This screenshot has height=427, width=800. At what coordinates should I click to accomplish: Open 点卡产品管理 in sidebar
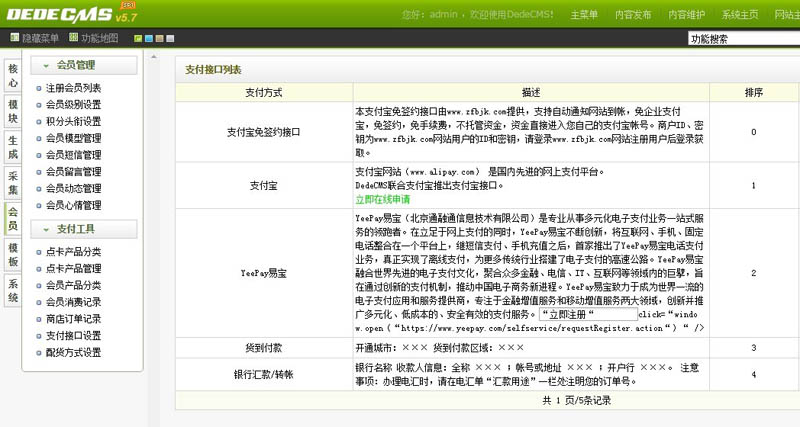(x=73, y=268)
